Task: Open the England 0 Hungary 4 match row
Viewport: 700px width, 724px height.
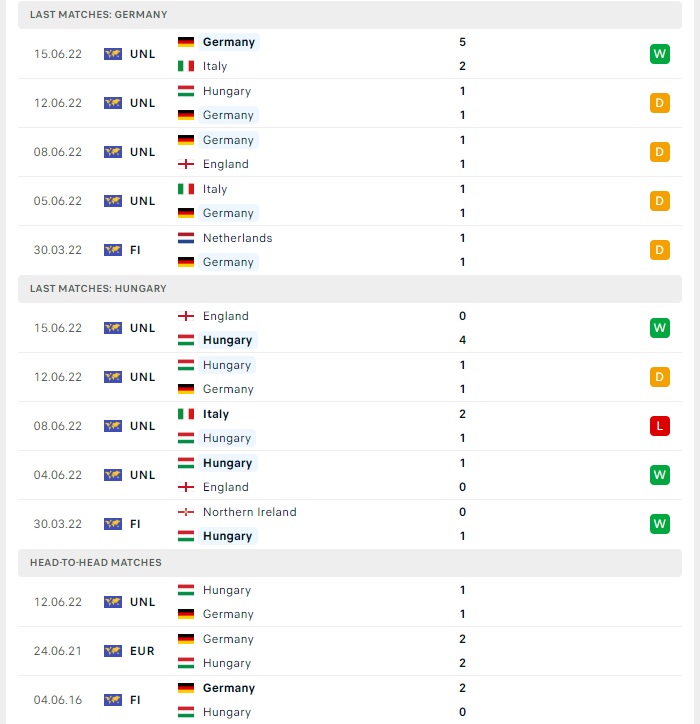Action: click(350, 328)
